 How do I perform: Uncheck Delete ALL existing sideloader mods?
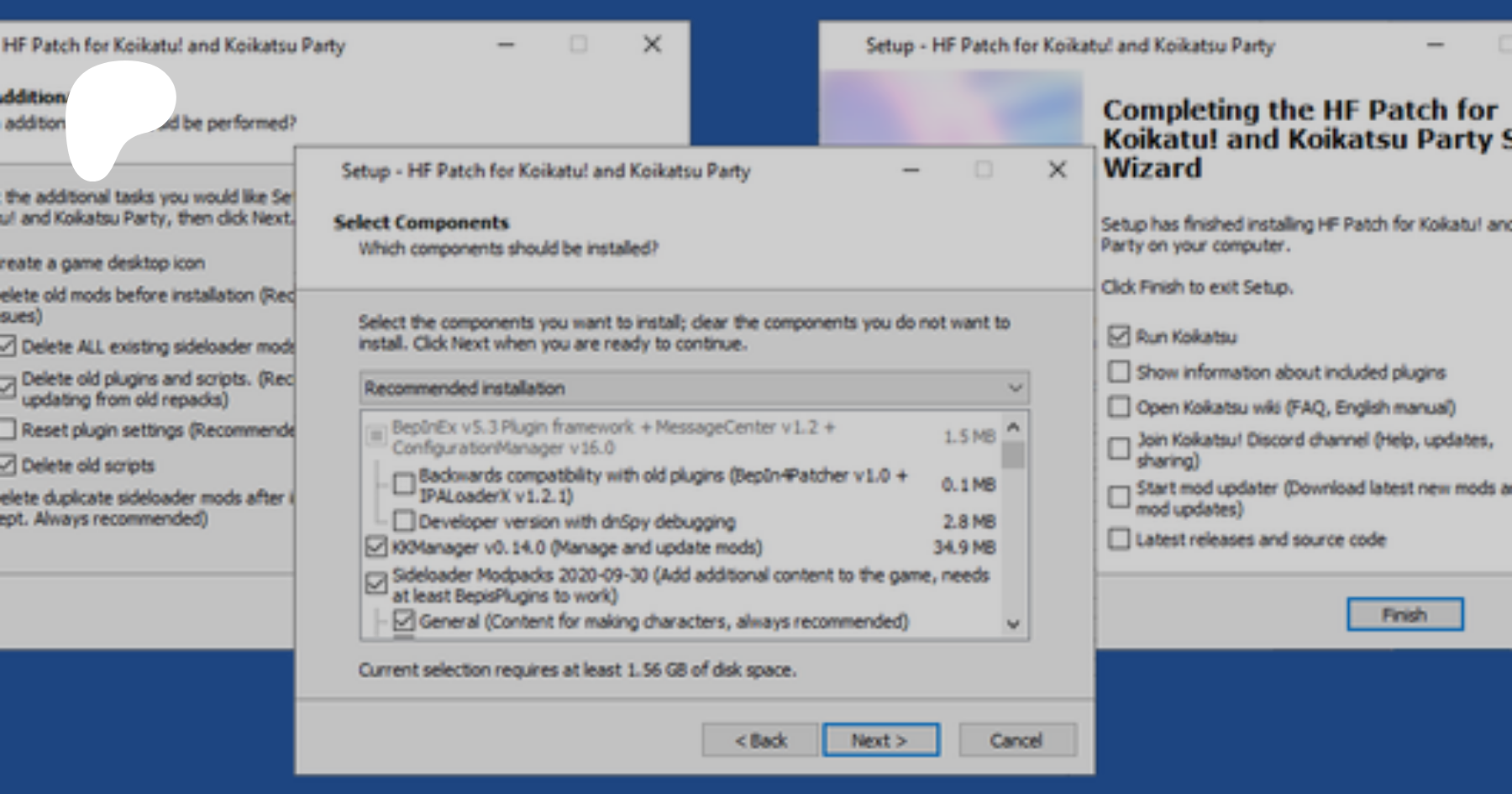click(x=7, y=345)
